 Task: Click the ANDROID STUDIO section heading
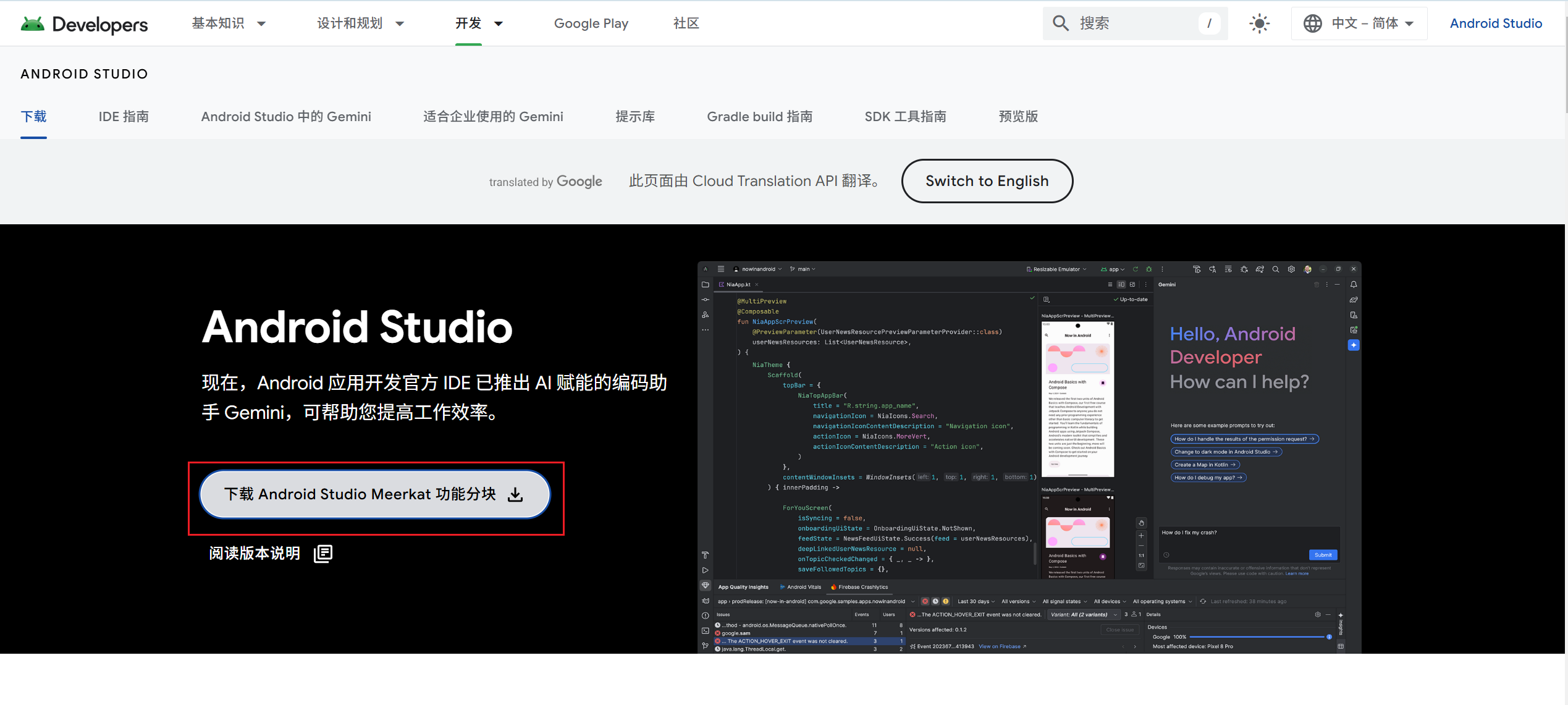click(x=84, y=74)
